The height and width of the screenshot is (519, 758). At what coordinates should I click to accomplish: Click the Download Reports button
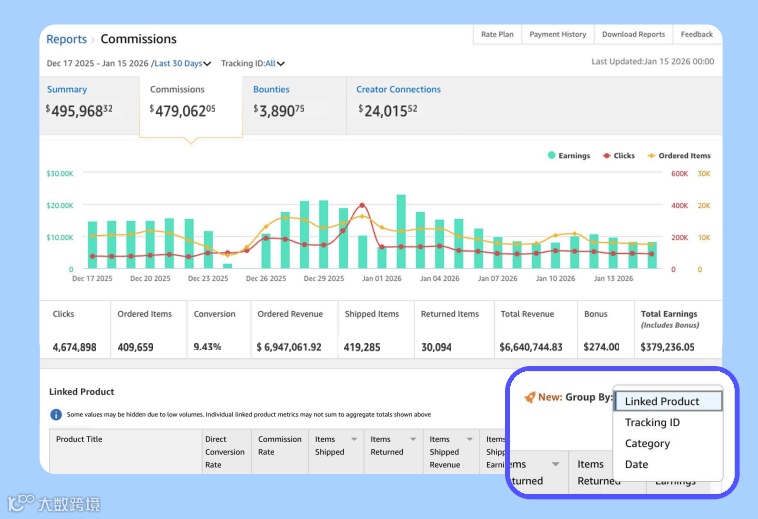633,34
